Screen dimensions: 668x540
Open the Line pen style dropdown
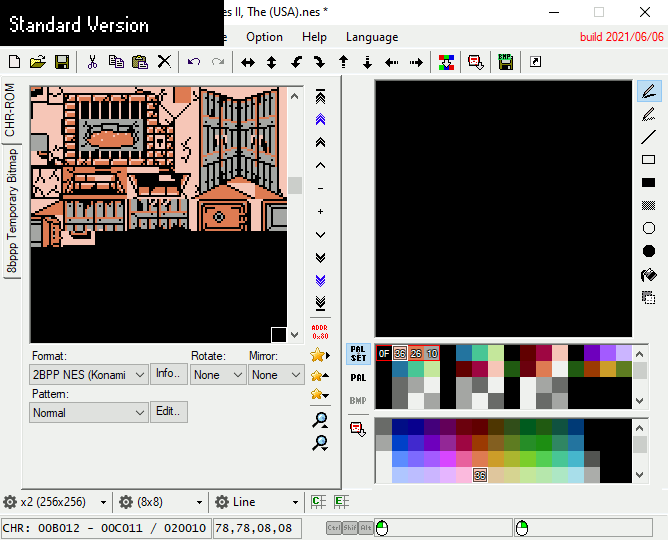256,502
